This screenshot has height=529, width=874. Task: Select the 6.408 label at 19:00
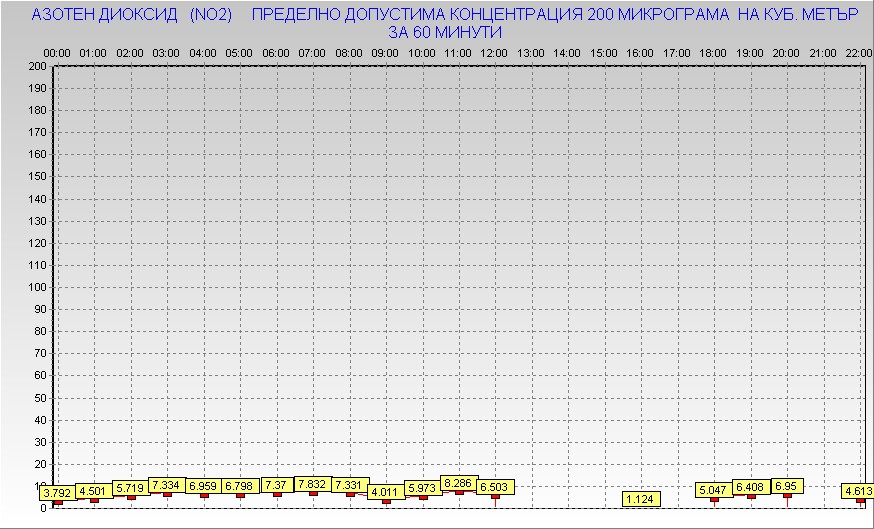coord(751,487)
